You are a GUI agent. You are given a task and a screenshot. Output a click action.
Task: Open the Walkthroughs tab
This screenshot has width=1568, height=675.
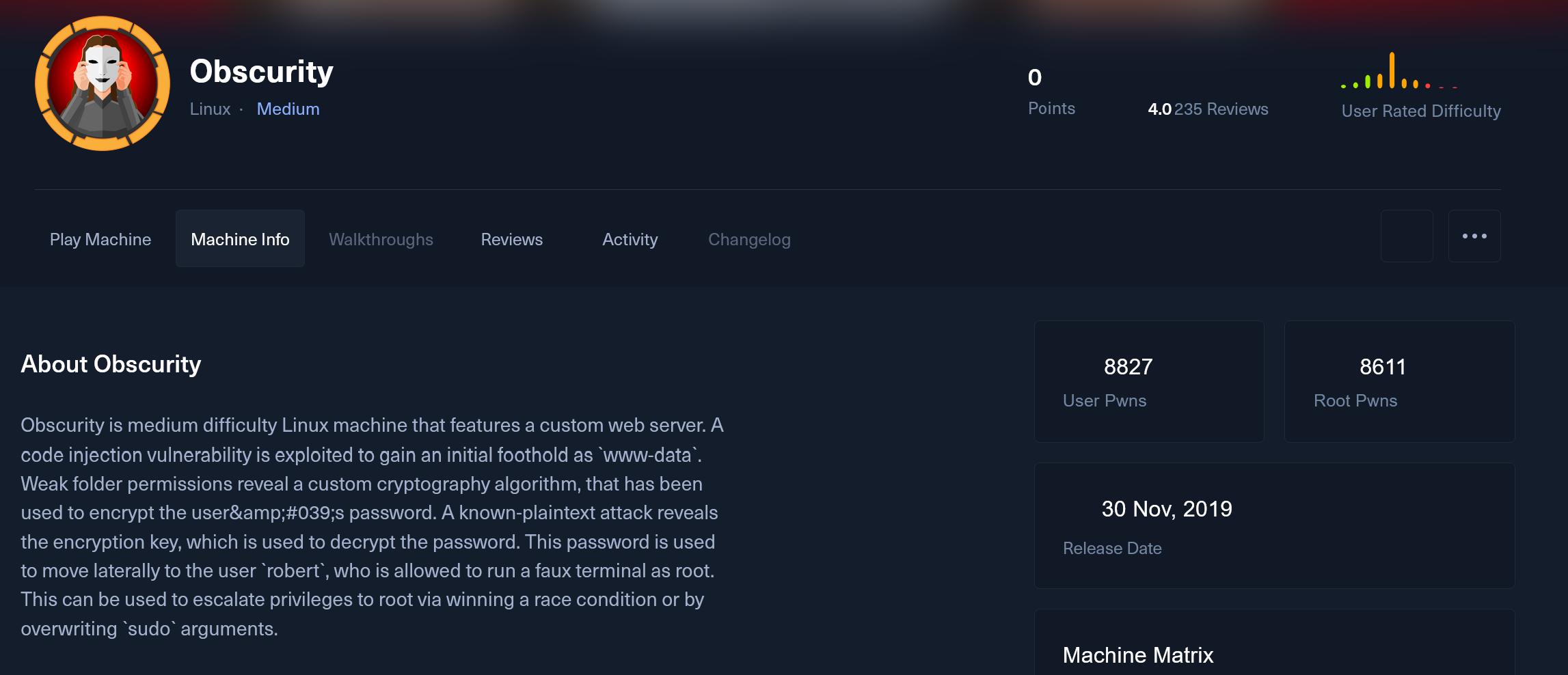click(x=381, y=239)
